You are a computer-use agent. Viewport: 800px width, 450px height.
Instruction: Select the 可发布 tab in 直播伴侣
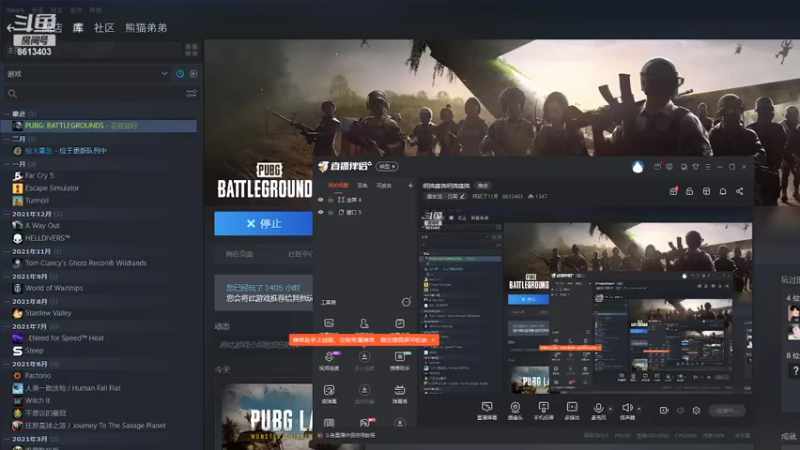(x=384, y=186)
